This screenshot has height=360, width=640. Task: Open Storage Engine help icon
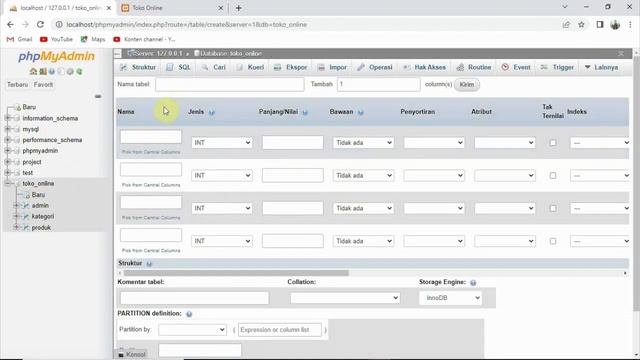click(x=473, y=282)
